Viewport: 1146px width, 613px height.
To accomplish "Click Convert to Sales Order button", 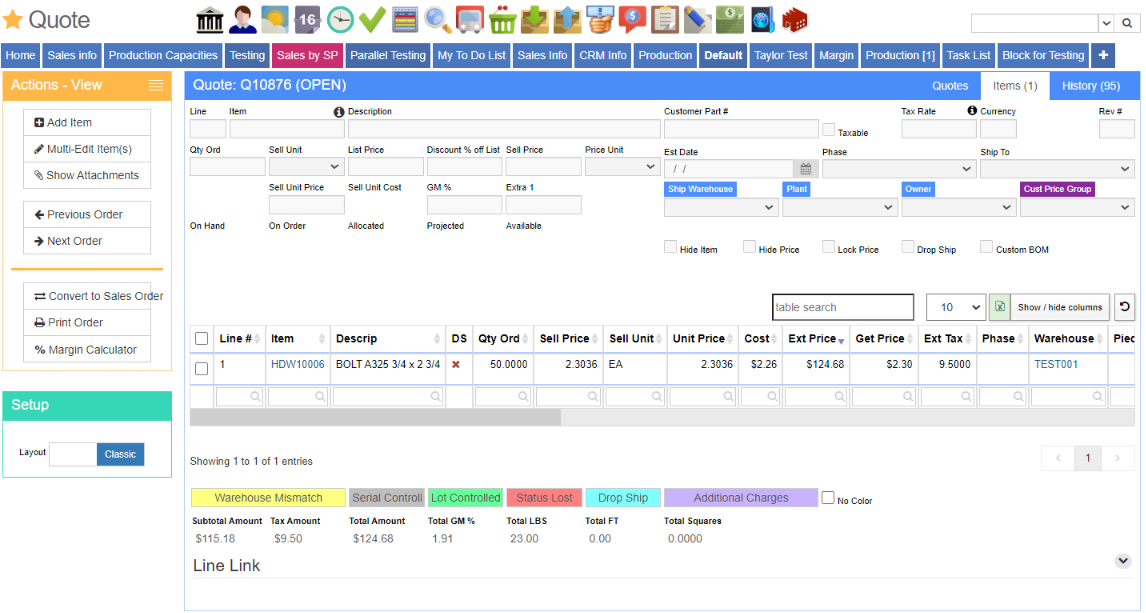I will (x=99, y=296).
